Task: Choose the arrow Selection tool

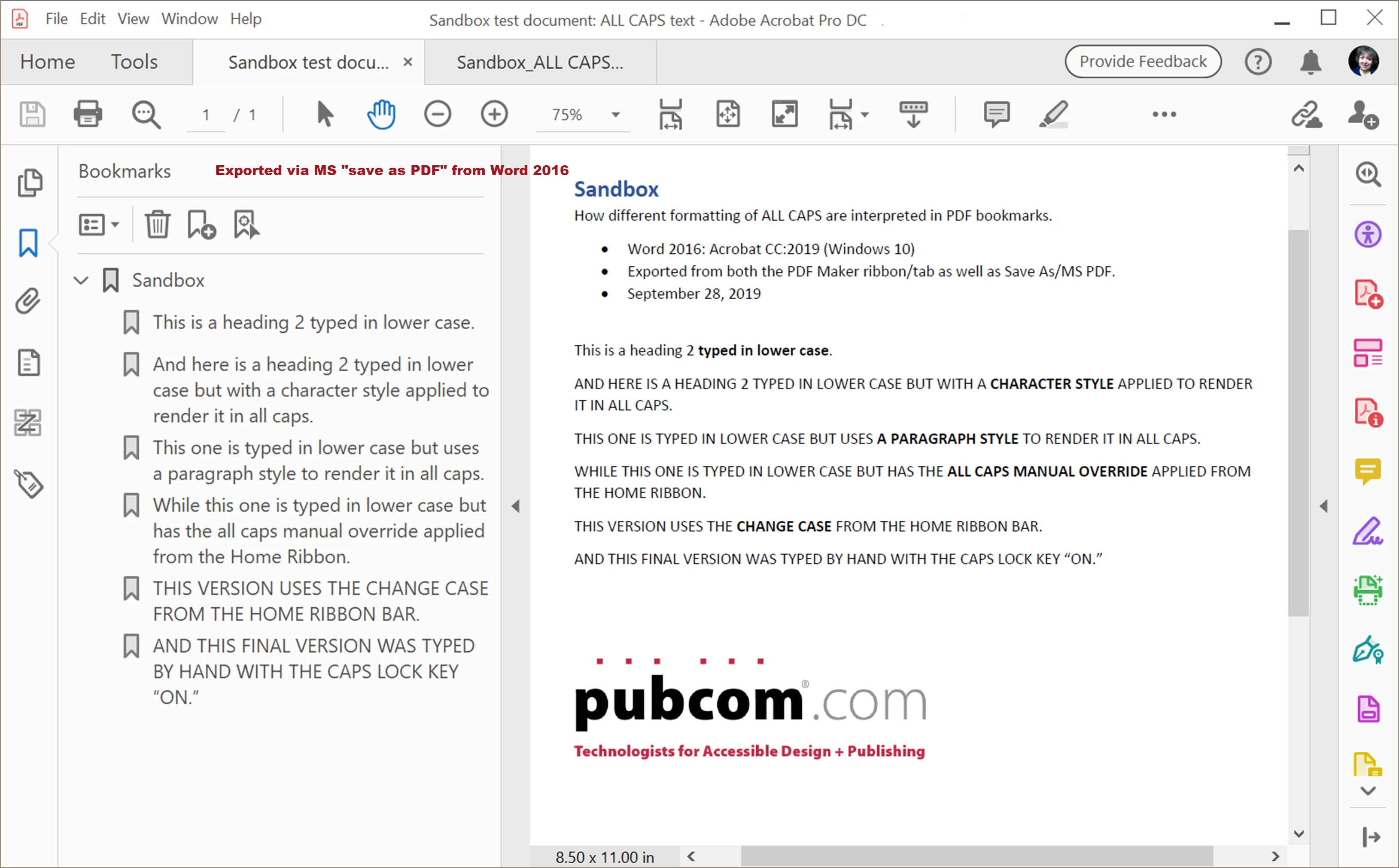Action: point(324,114)
